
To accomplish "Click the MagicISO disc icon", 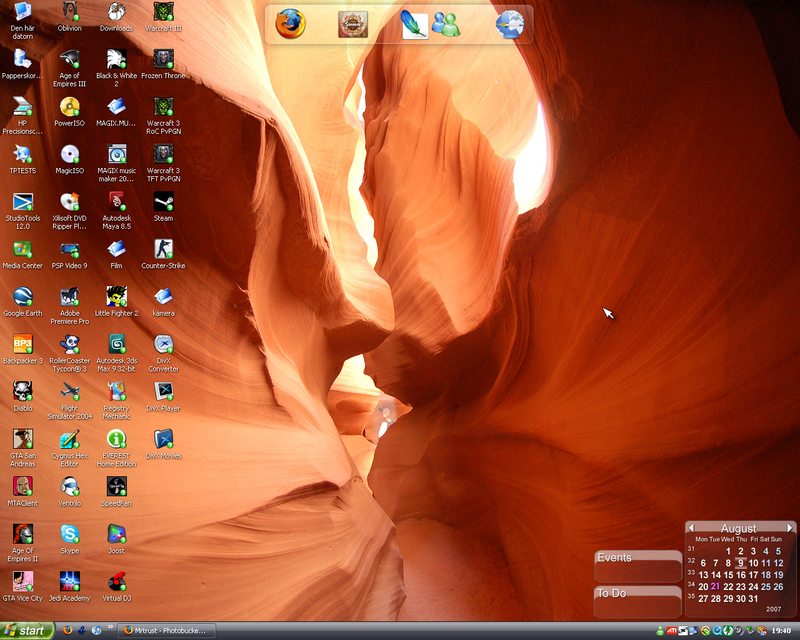I will click(69, 154).
